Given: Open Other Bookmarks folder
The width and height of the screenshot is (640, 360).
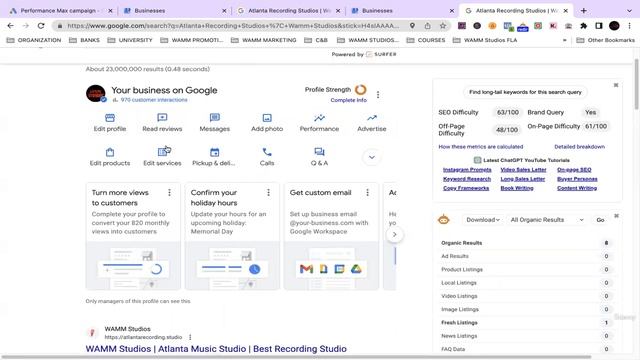Looking at the screenshot, I should 606,40.
